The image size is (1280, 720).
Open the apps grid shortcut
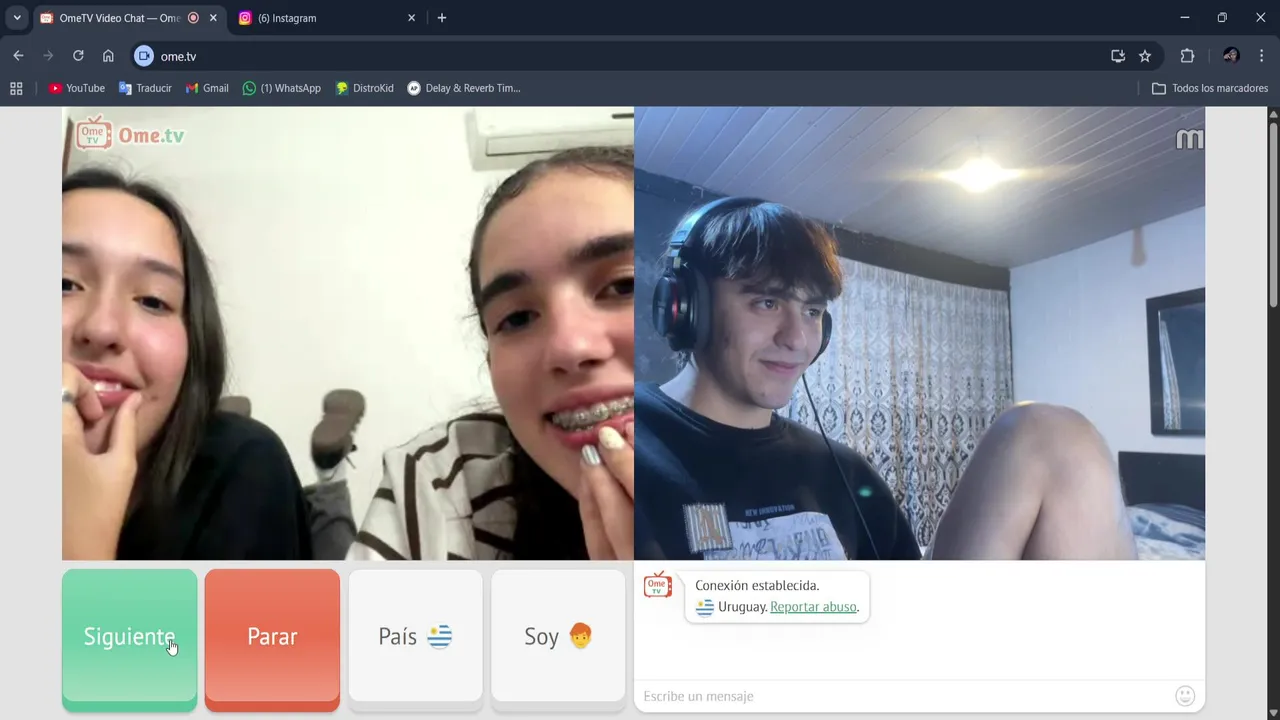tap(16, 88)
